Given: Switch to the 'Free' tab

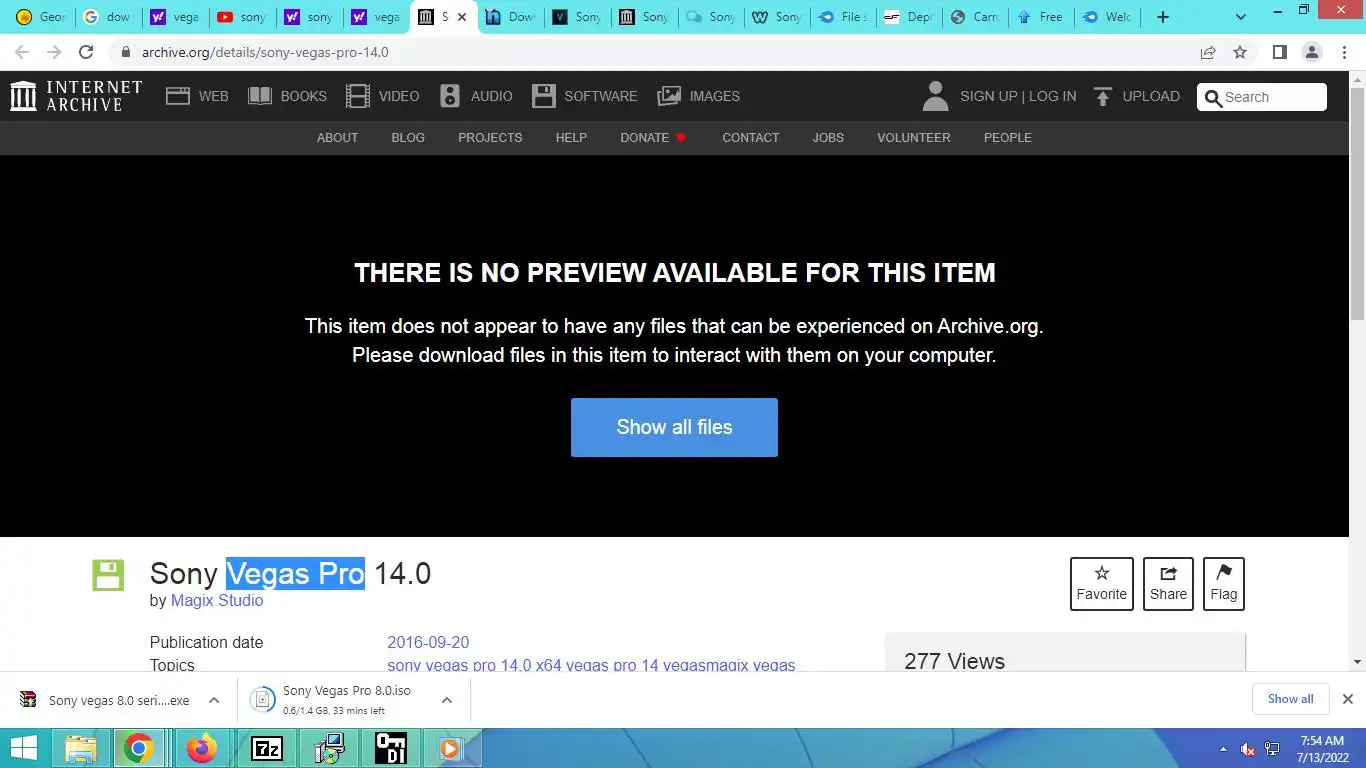Looking at the screenshot, I should [x=1042, y=17].
